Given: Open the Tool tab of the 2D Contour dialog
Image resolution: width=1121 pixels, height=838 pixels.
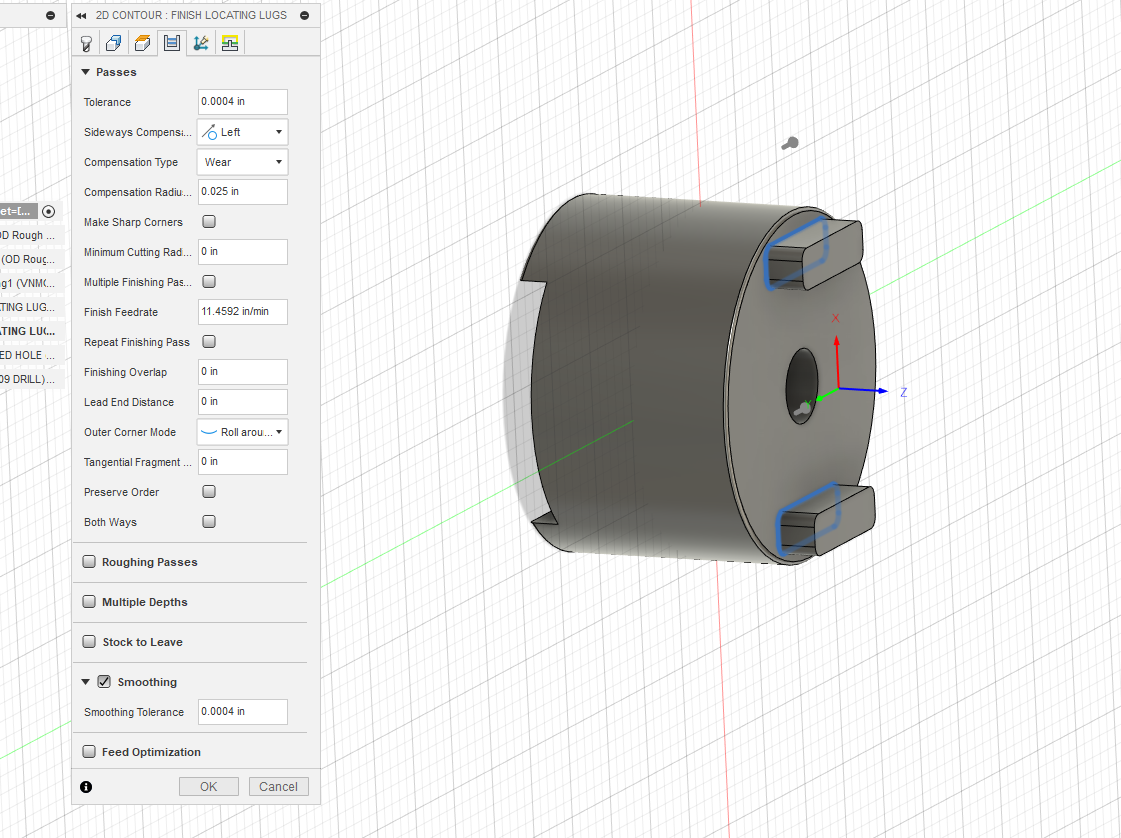Looking at the screenshot, I should [86, 43].
